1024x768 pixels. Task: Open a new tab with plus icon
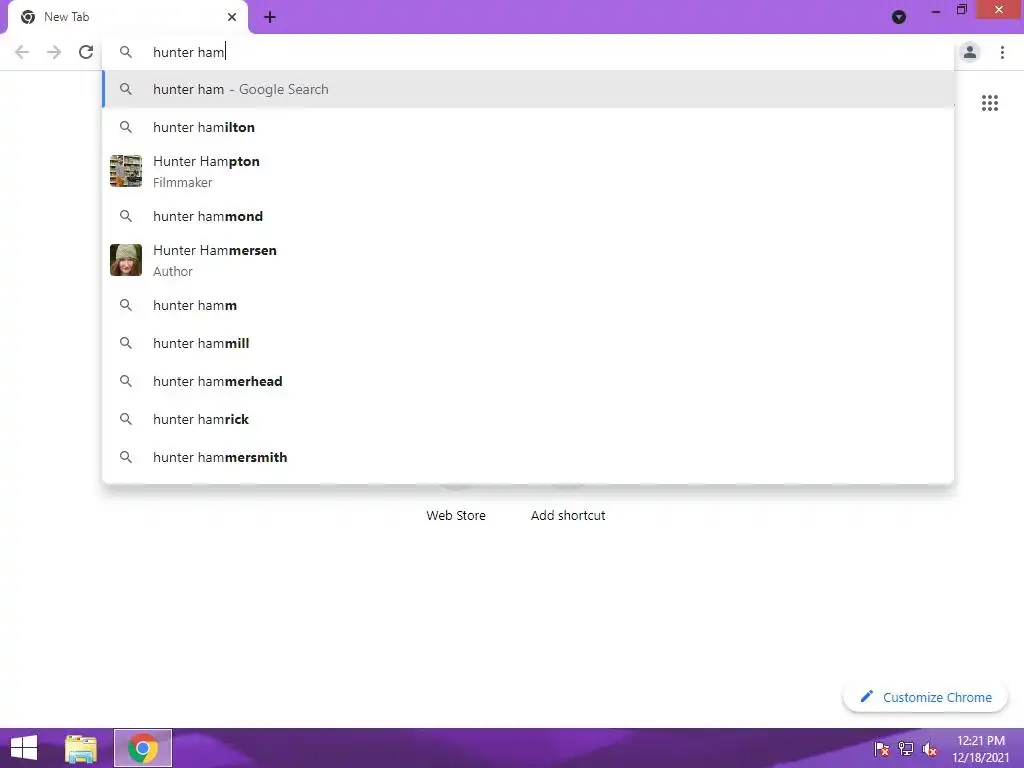(270, 17)
